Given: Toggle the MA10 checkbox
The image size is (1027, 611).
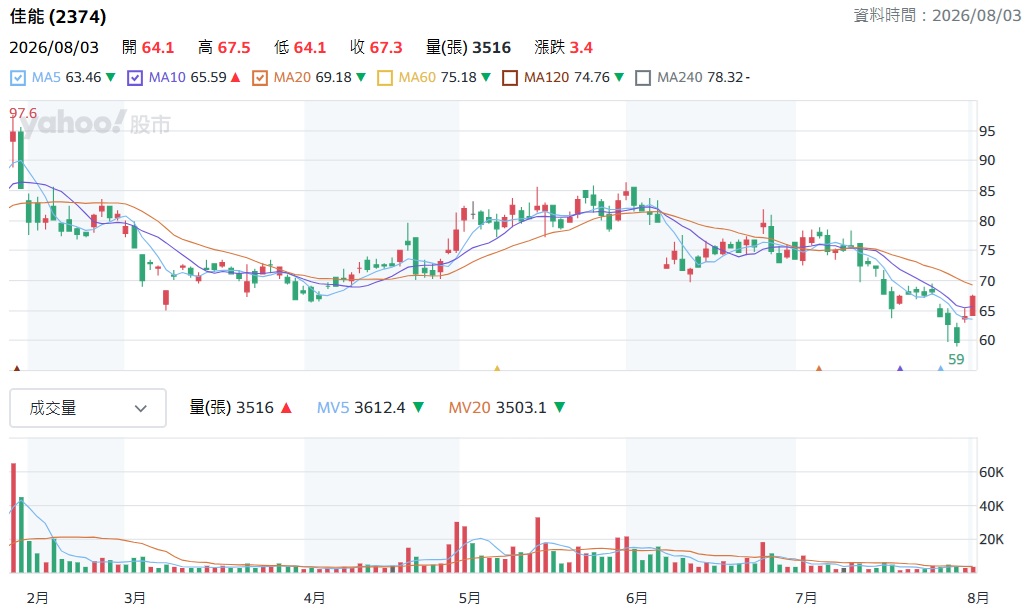Looking at the screenshot, I should point(134,78).
